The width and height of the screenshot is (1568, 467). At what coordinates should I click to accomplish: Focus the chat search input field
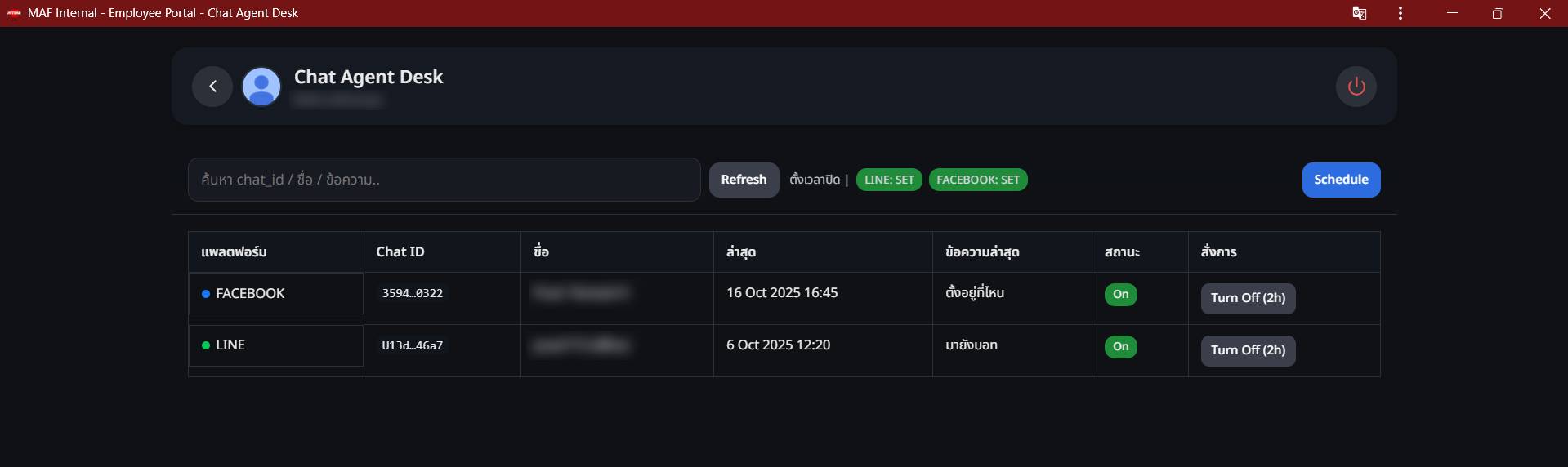pos(444,180)
